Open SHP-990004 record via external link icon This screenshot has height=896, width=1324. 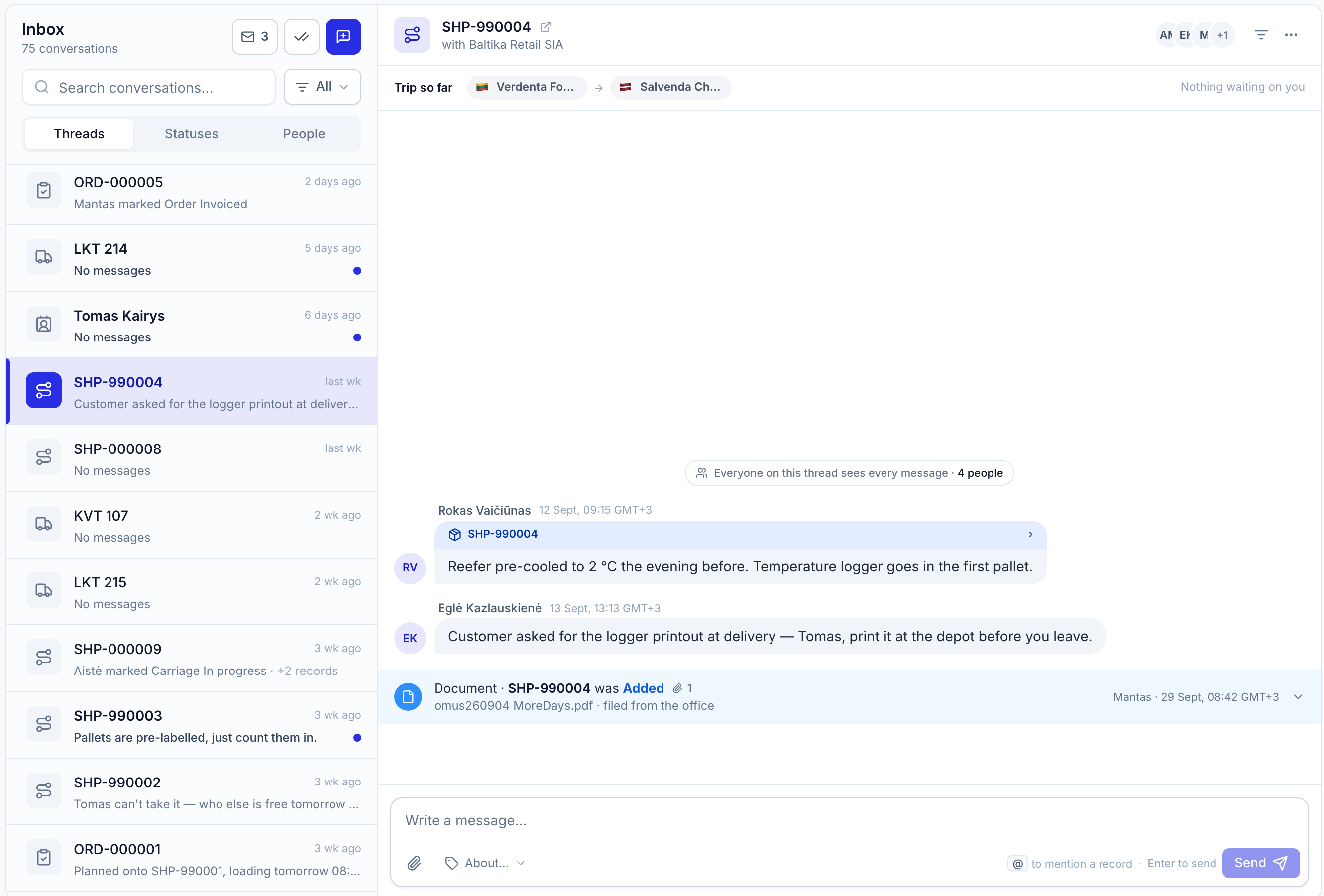pyautogui.click(x=545, y=27)
